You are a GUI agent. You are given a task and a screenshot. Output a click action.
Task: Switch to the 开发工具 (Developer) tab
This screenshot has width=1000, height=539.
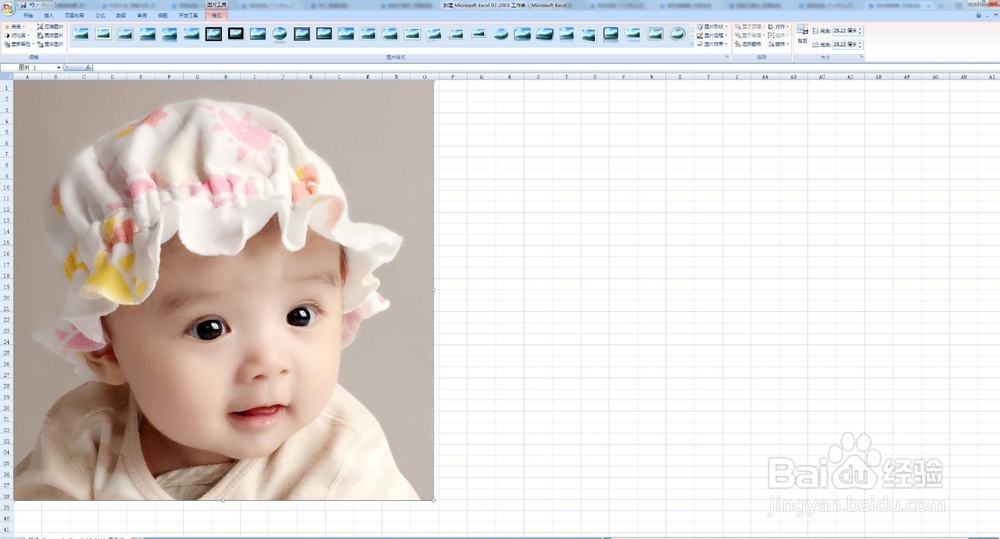pos(188,15)
